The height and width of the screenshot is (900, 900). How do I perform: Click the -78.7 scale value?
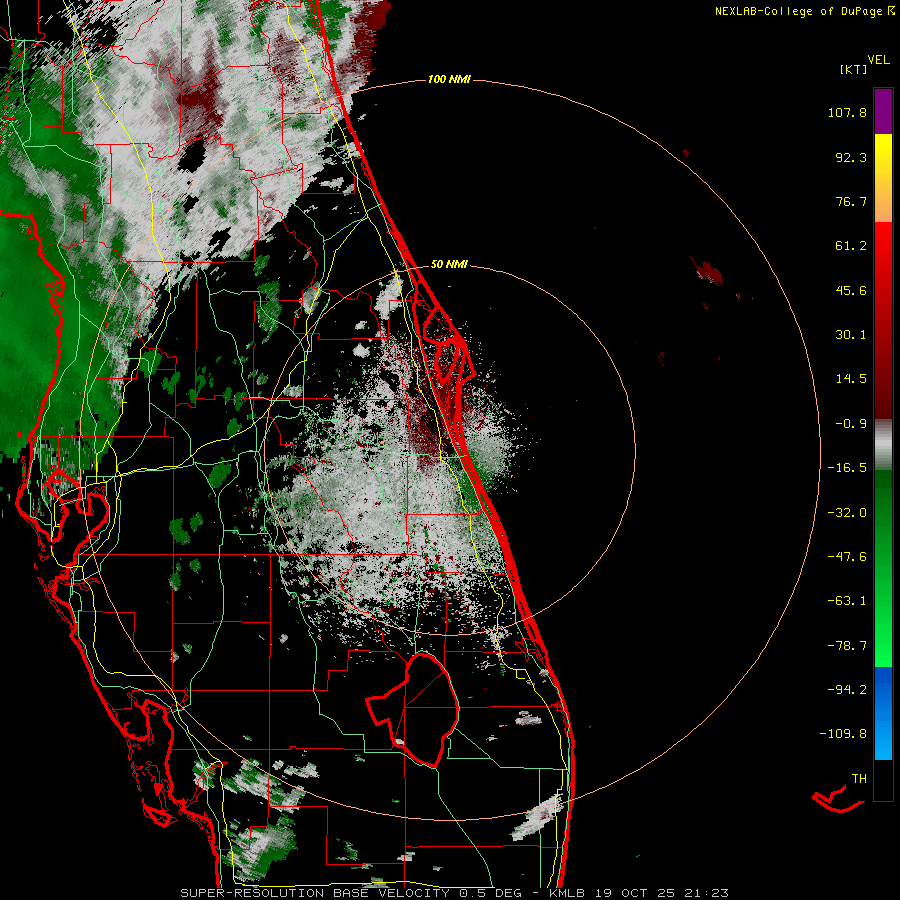[847, 646]
